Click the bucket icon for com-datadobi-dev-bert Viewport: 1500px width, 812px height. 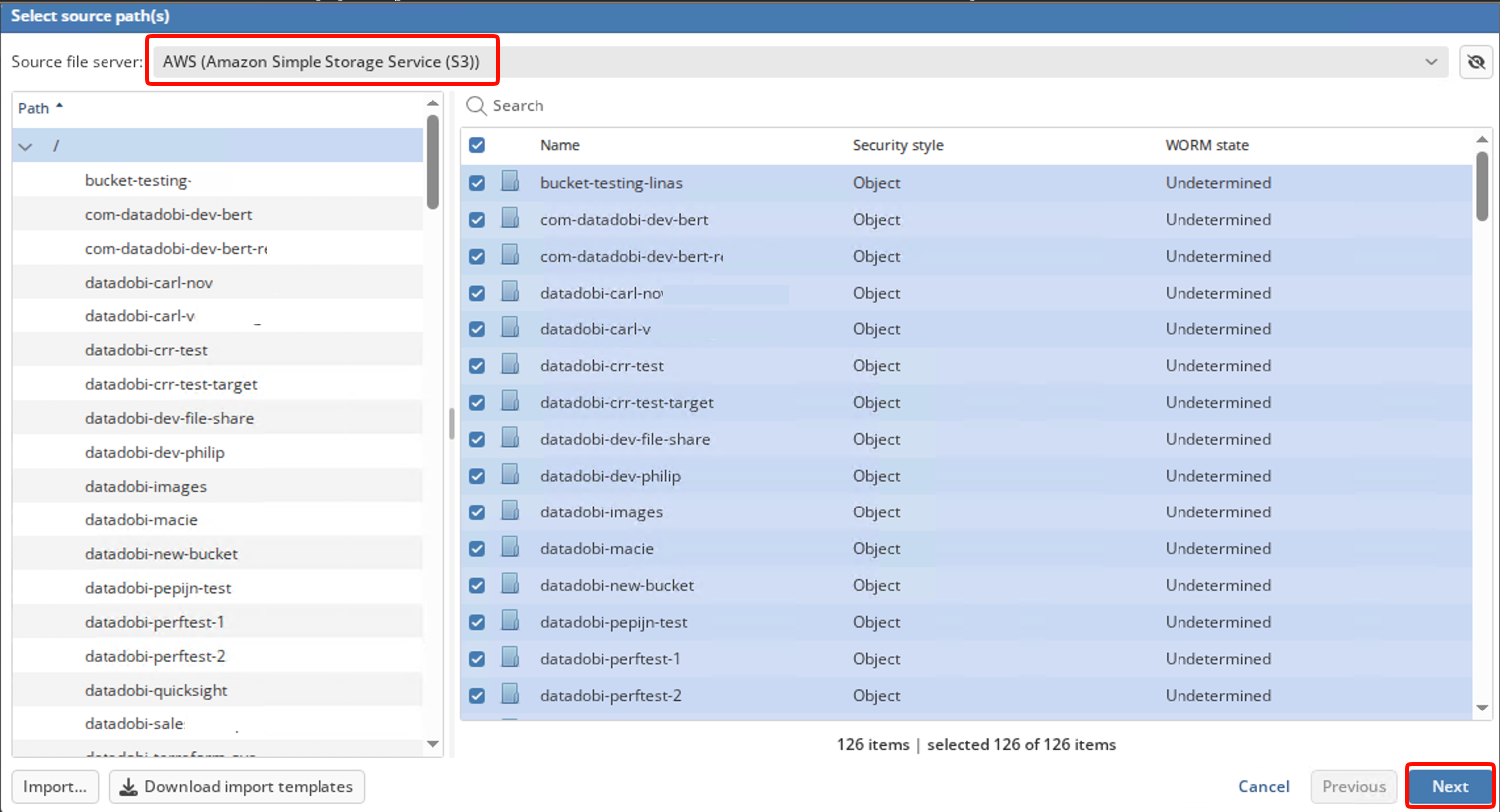[x=510, y=219]
